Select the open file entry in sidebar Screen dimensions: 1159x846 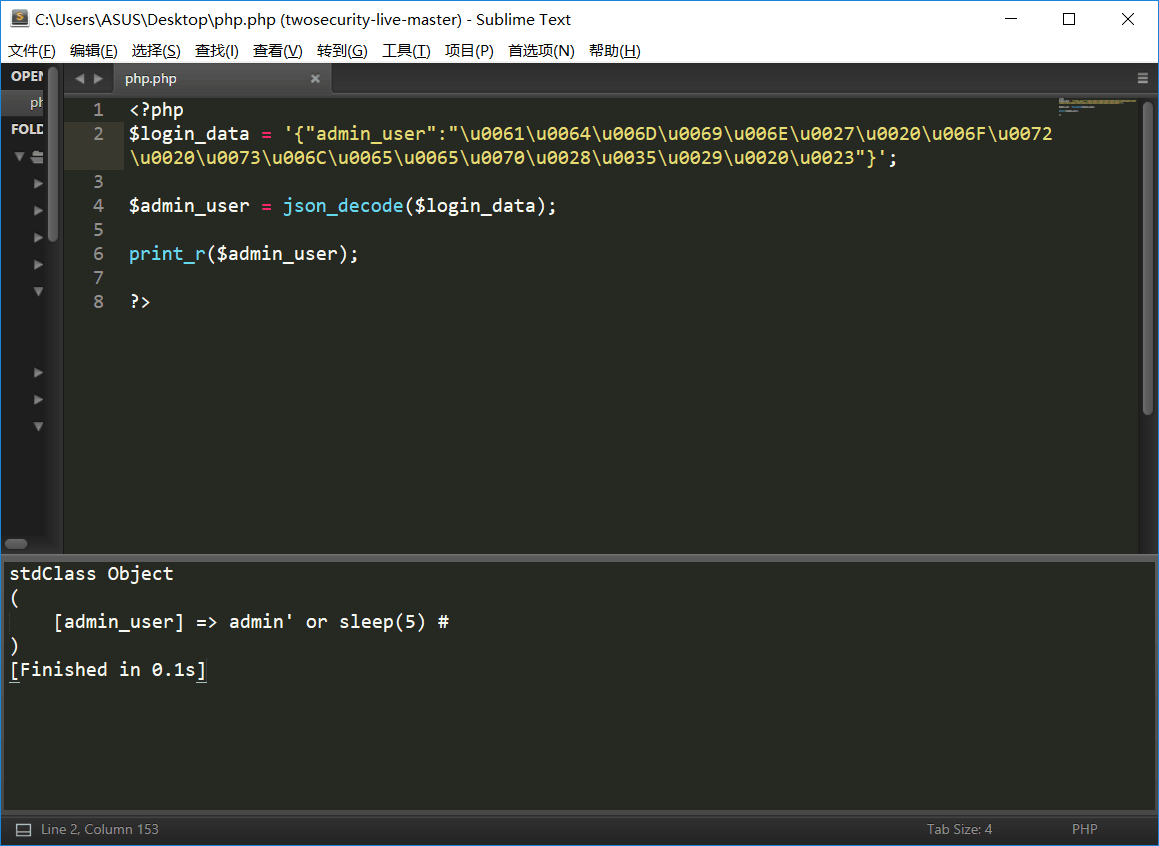pyautogui.click(x=24, y=103)
